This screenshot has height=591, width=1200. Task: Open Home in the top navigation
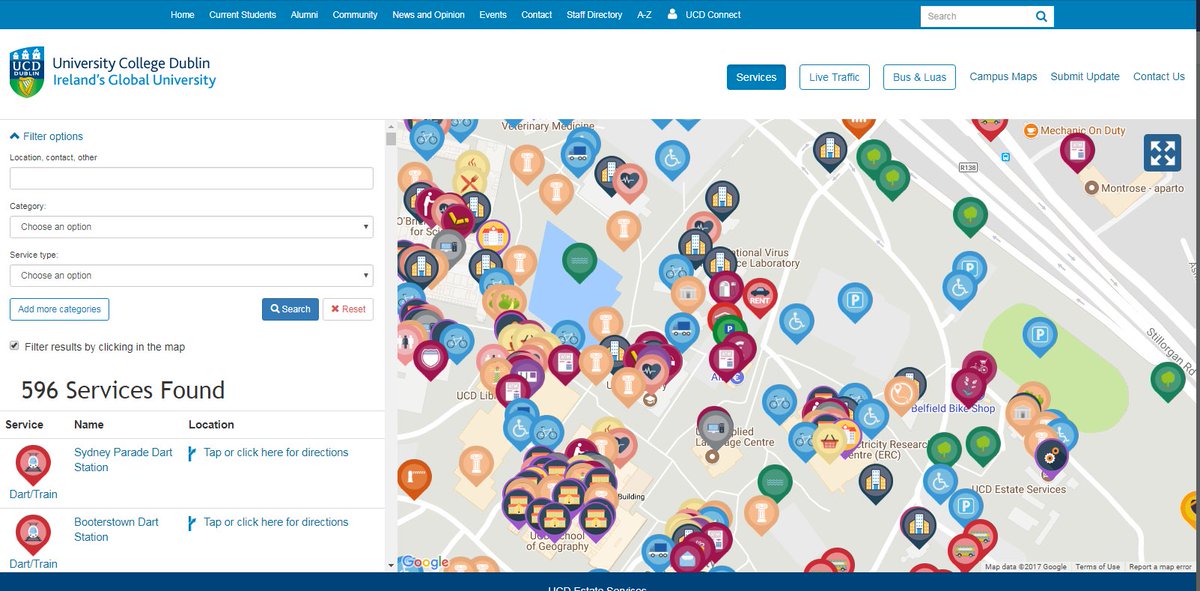click(x=182, y=15)
